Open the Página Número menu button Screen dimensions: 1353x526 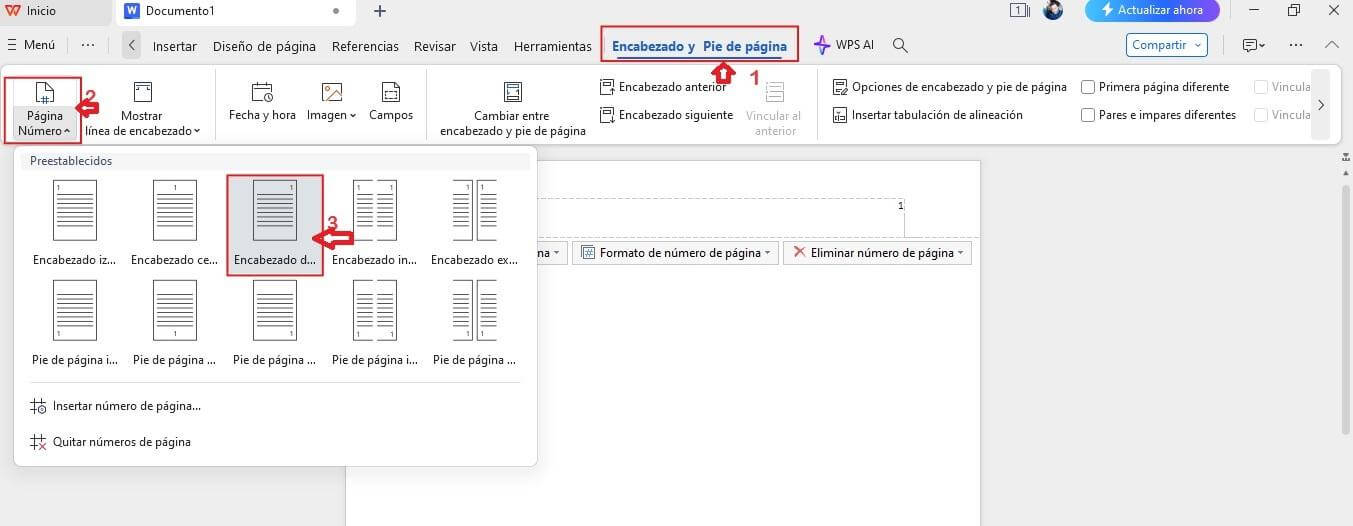click(x=44, y=111)
